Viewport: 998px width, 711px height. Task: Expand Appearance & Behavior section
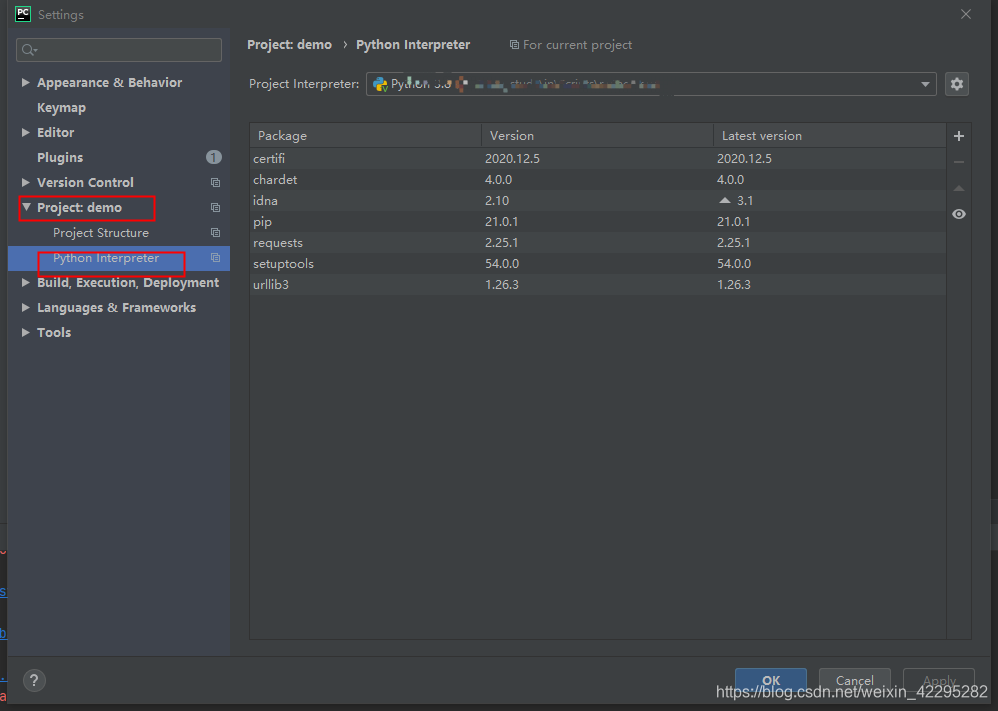(x=25, y=82)
